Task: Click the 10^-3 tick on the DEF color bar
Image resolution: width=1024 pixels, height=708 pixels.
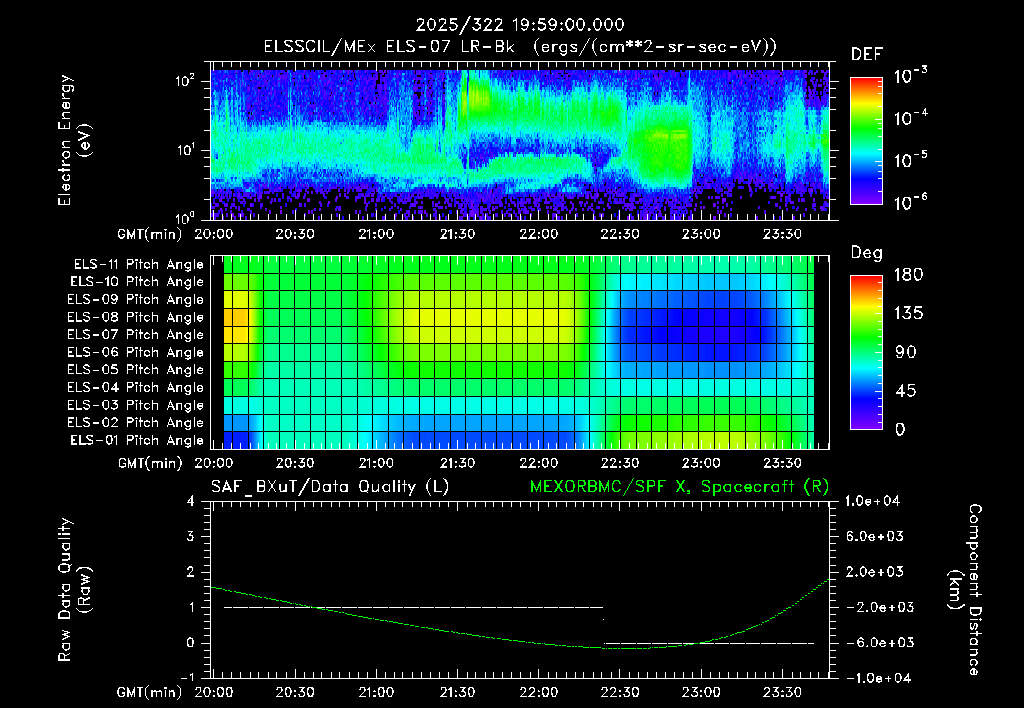Action: pos(910,75)
